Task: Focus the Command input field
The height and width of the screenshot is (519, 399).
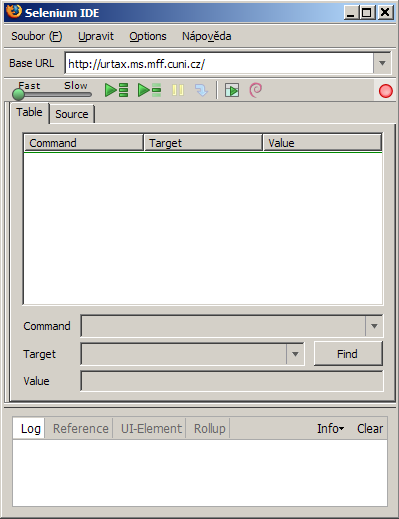Action: click(223, 326)
